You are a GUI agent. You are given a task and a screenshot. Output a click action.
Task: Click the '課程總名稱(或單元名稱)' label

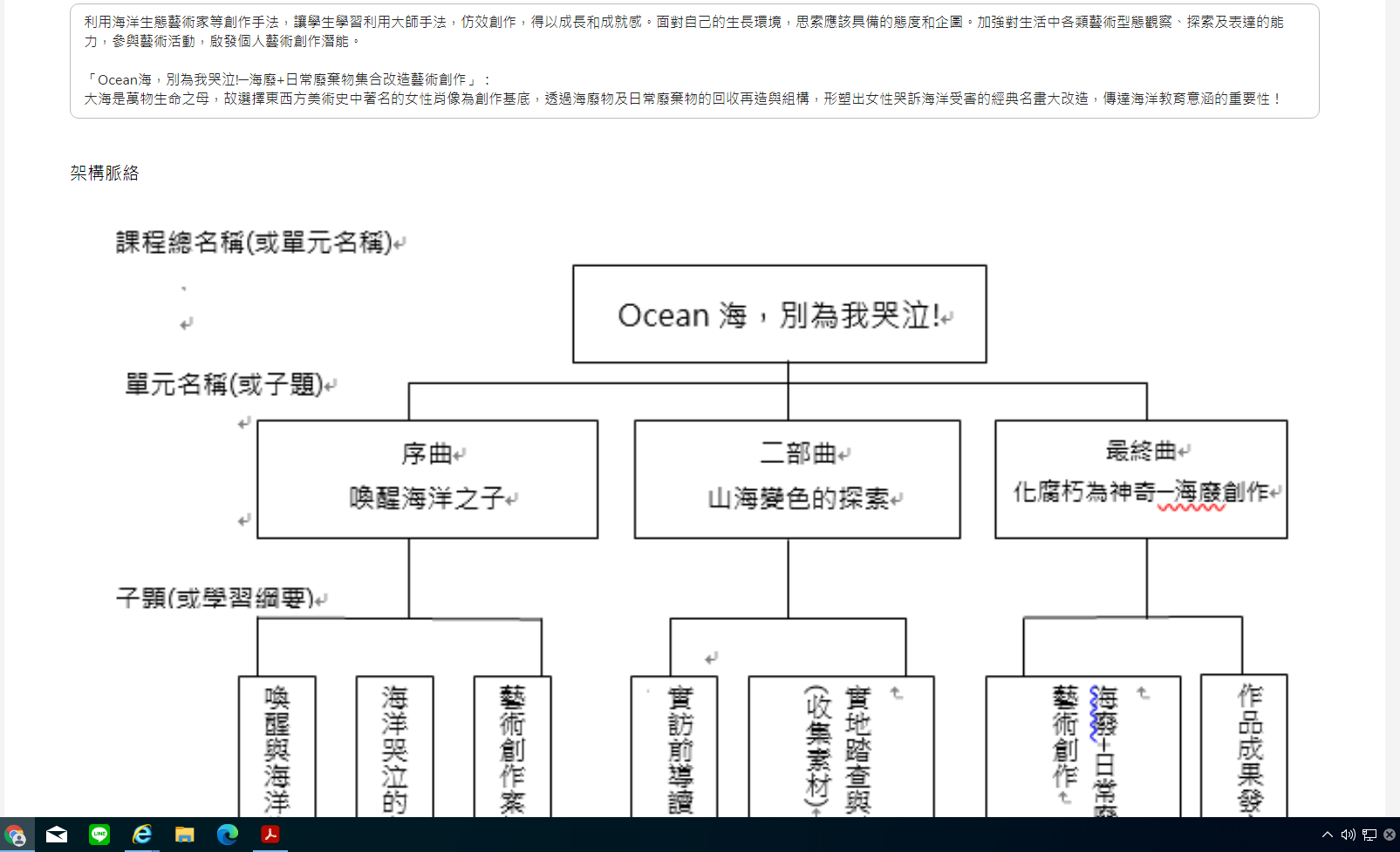pos(254,242)
